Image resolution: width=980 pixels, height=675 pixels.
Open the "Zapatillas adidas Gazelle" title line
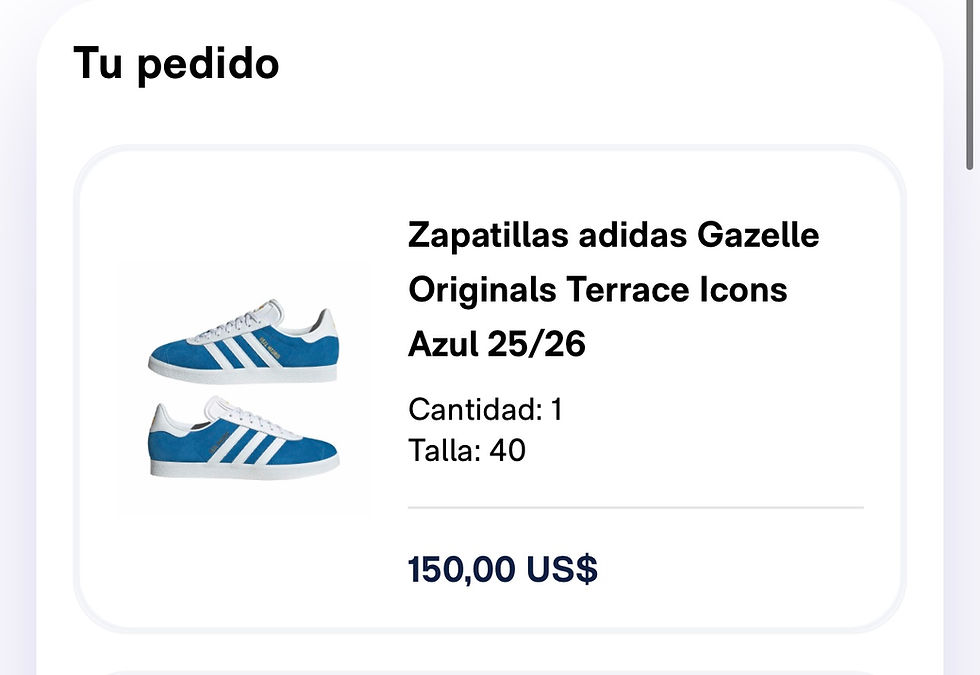click(x=613, y=236)
